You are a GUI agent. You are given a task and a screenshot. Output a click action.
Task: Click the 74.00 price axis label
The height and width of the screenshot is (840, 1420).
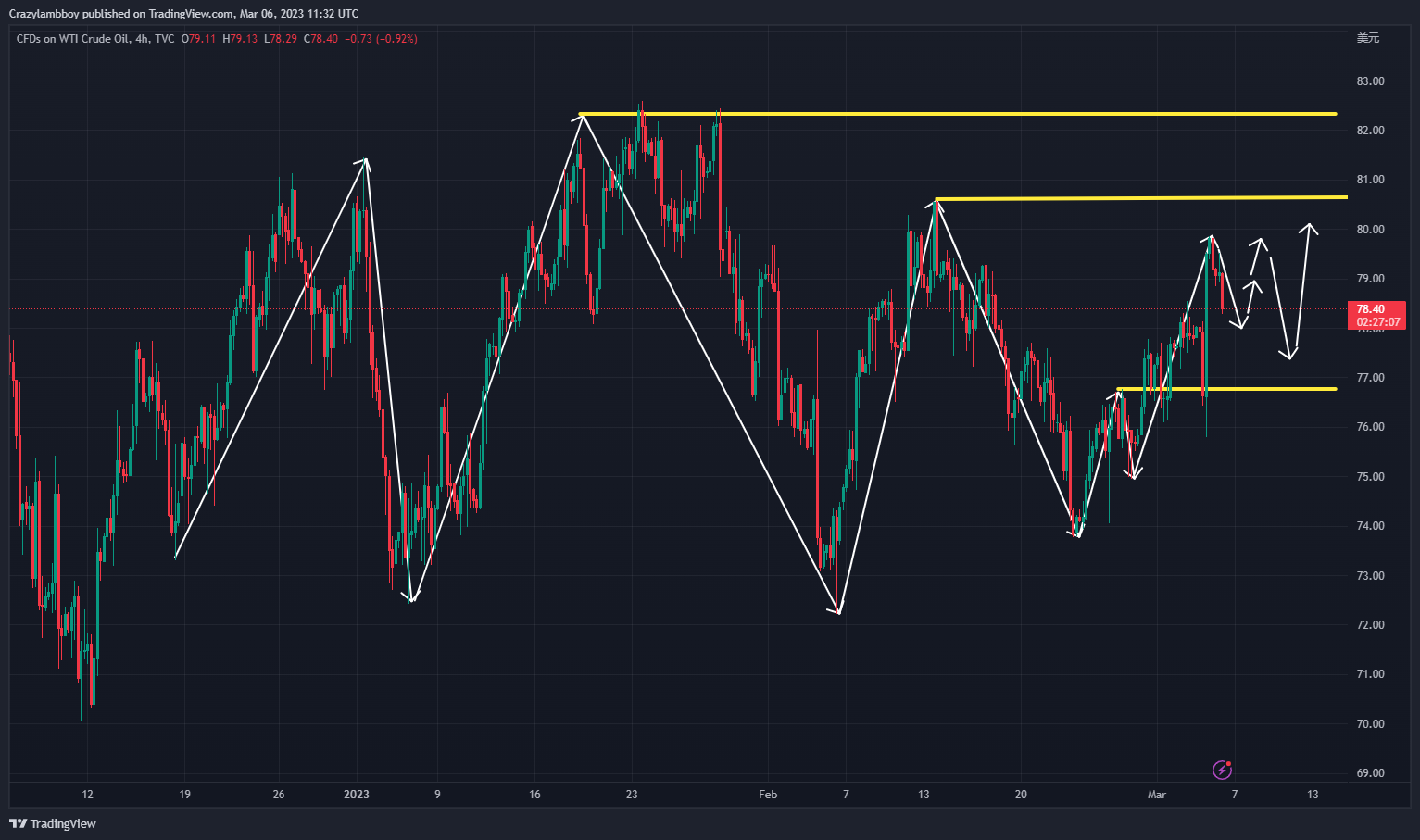click(x=1370, y=526)
